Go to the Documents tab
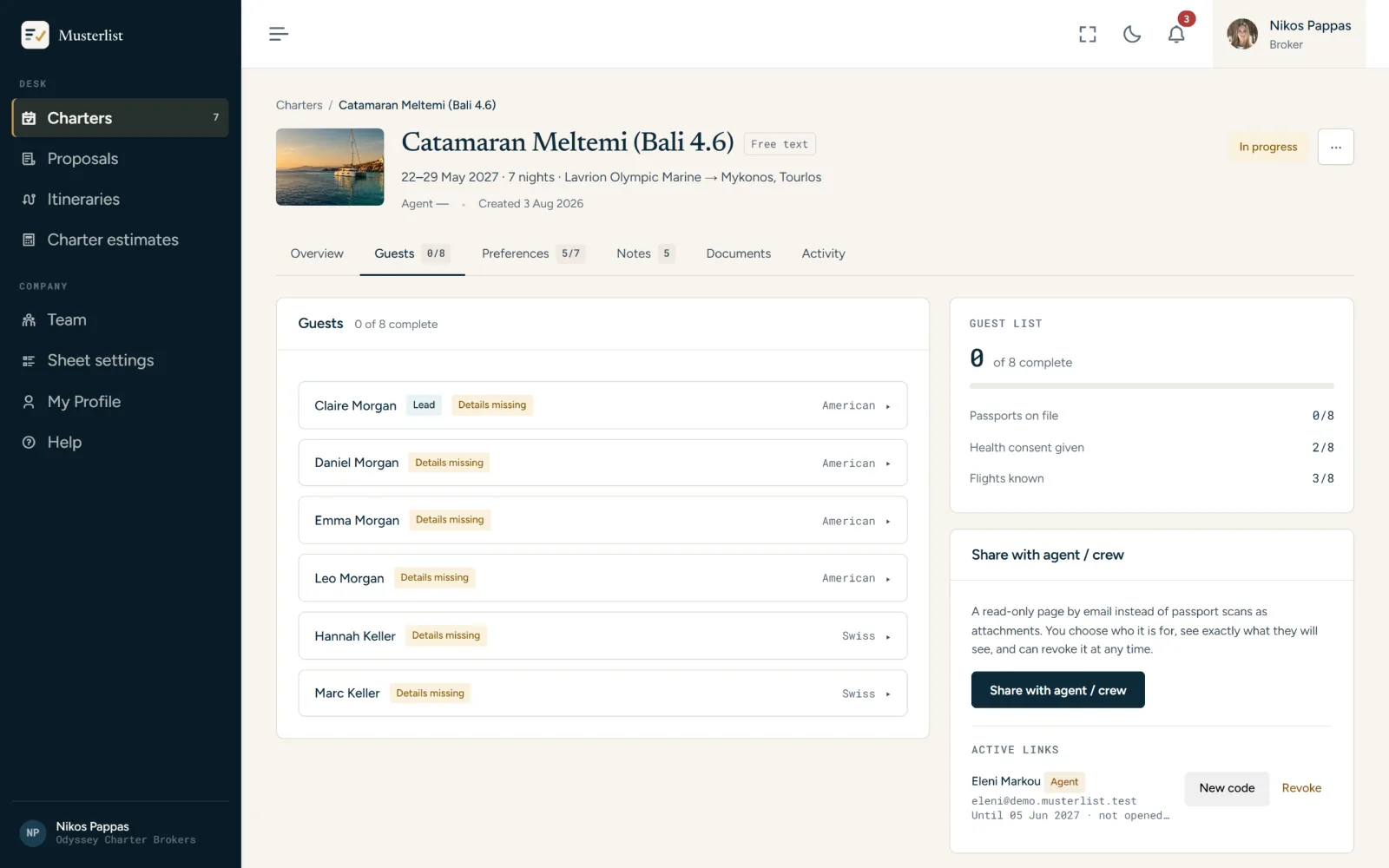This screenshot has width=1389, height=868. coord(738,253)
